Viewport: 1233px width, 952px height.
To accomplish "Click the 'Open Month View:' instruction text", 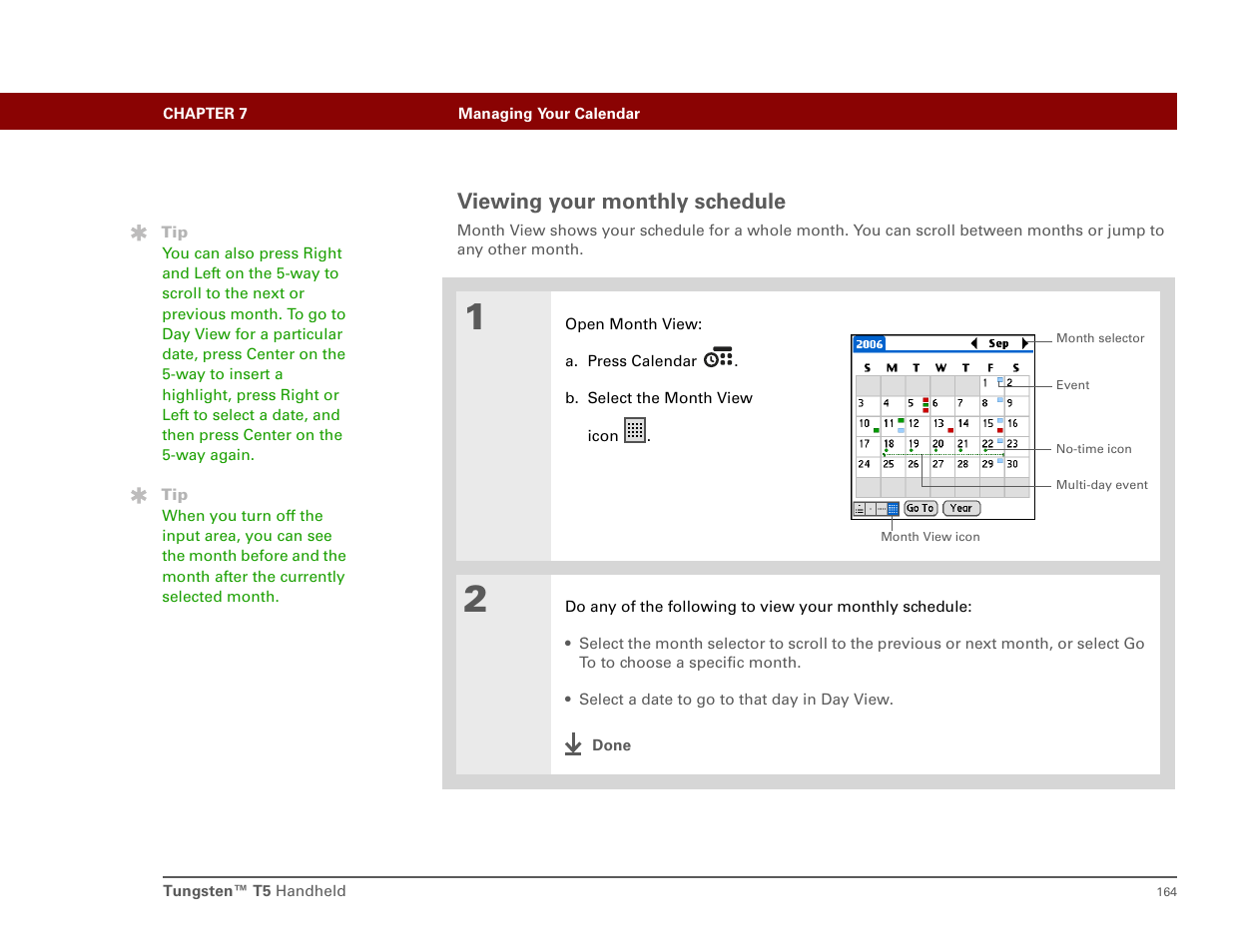I will [633, 324].
